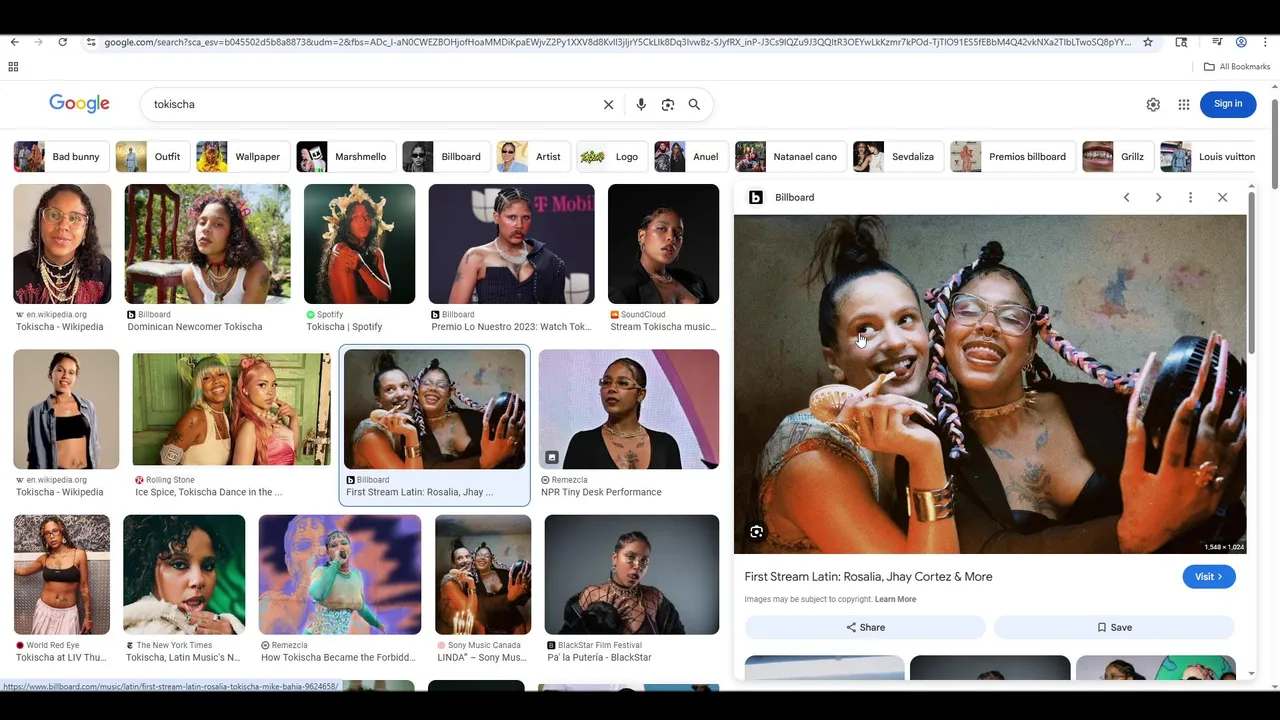1280x720 pixels.
Task: Open Premio Lo Nuestro 2023 thumbnail
Action: [x=511, y=244]
